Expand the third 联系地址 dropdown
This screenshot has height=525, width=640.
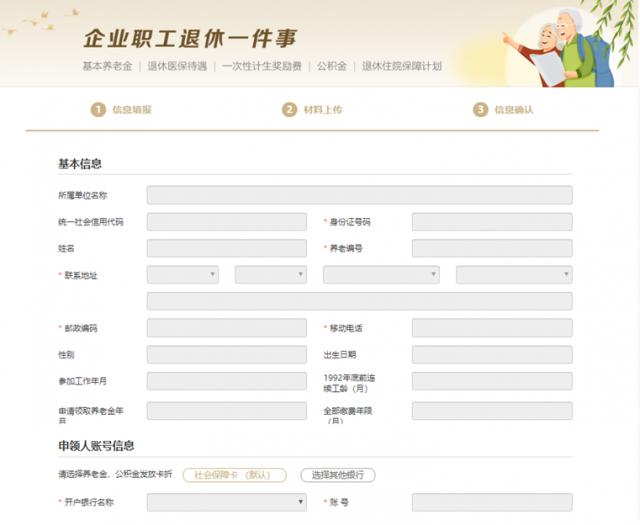pos(380,274)
